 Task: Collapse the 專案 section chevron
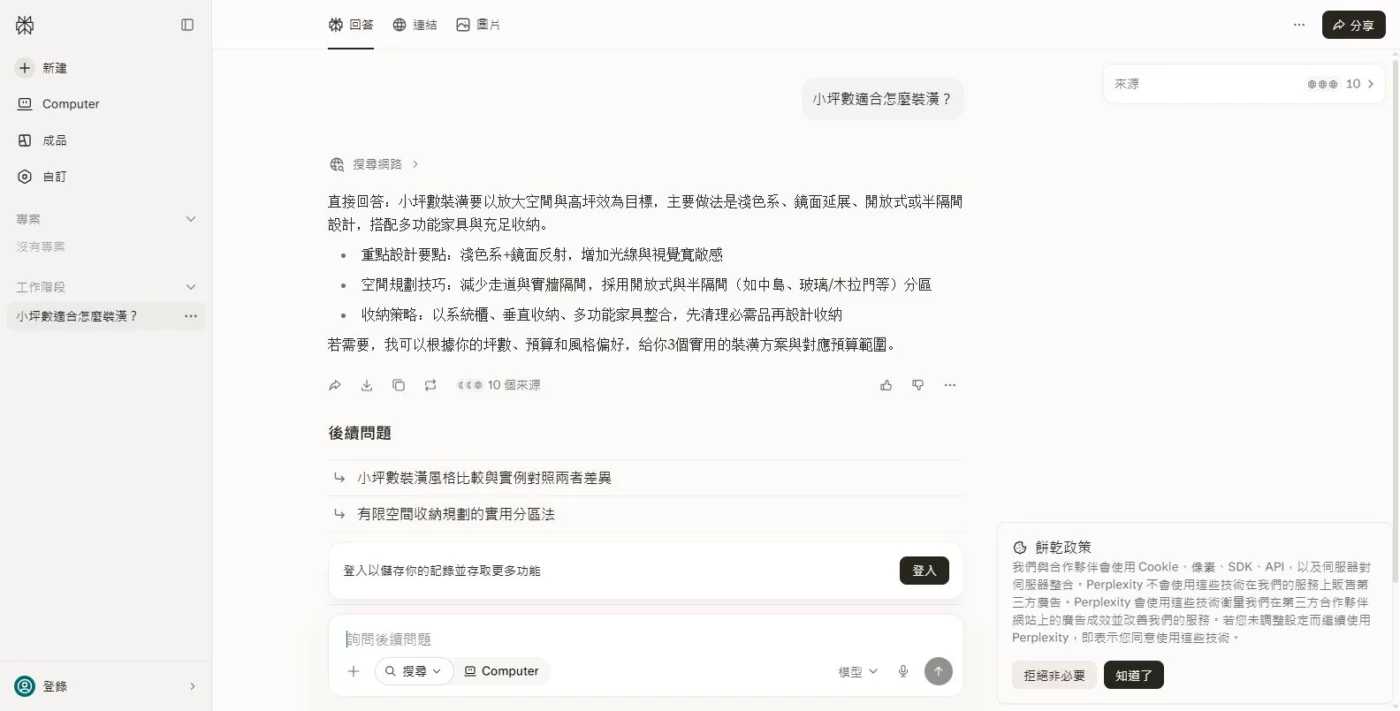(191, 219)
